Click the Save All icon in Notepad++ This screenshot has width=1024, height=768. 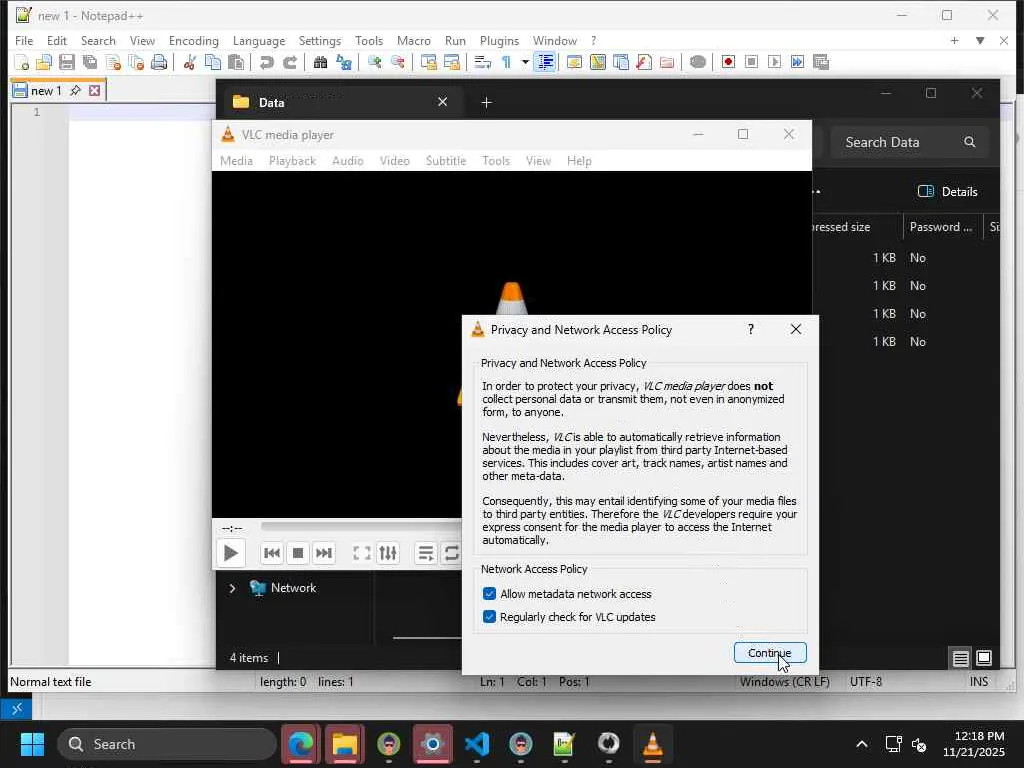pyautogui.click(x=90, y=62)
